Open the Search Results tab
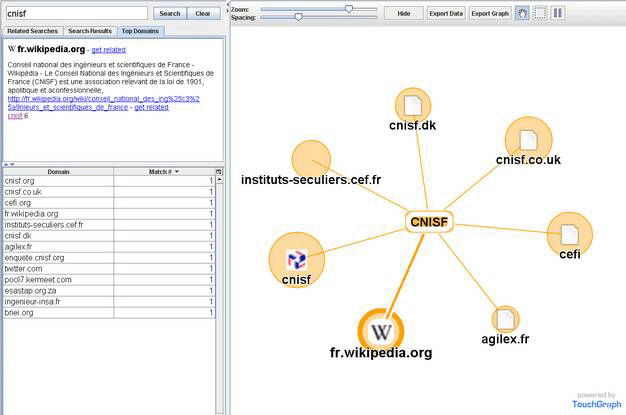This screenshot has width=626, height=415. pyautogui.click(x=90, y=31)
